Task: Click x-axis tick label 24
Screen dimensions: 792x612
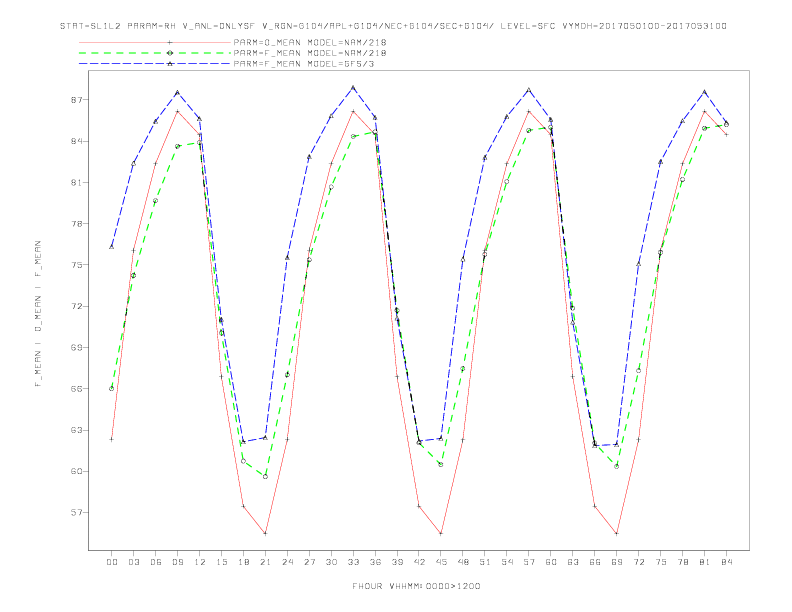Action: point(287,562)
